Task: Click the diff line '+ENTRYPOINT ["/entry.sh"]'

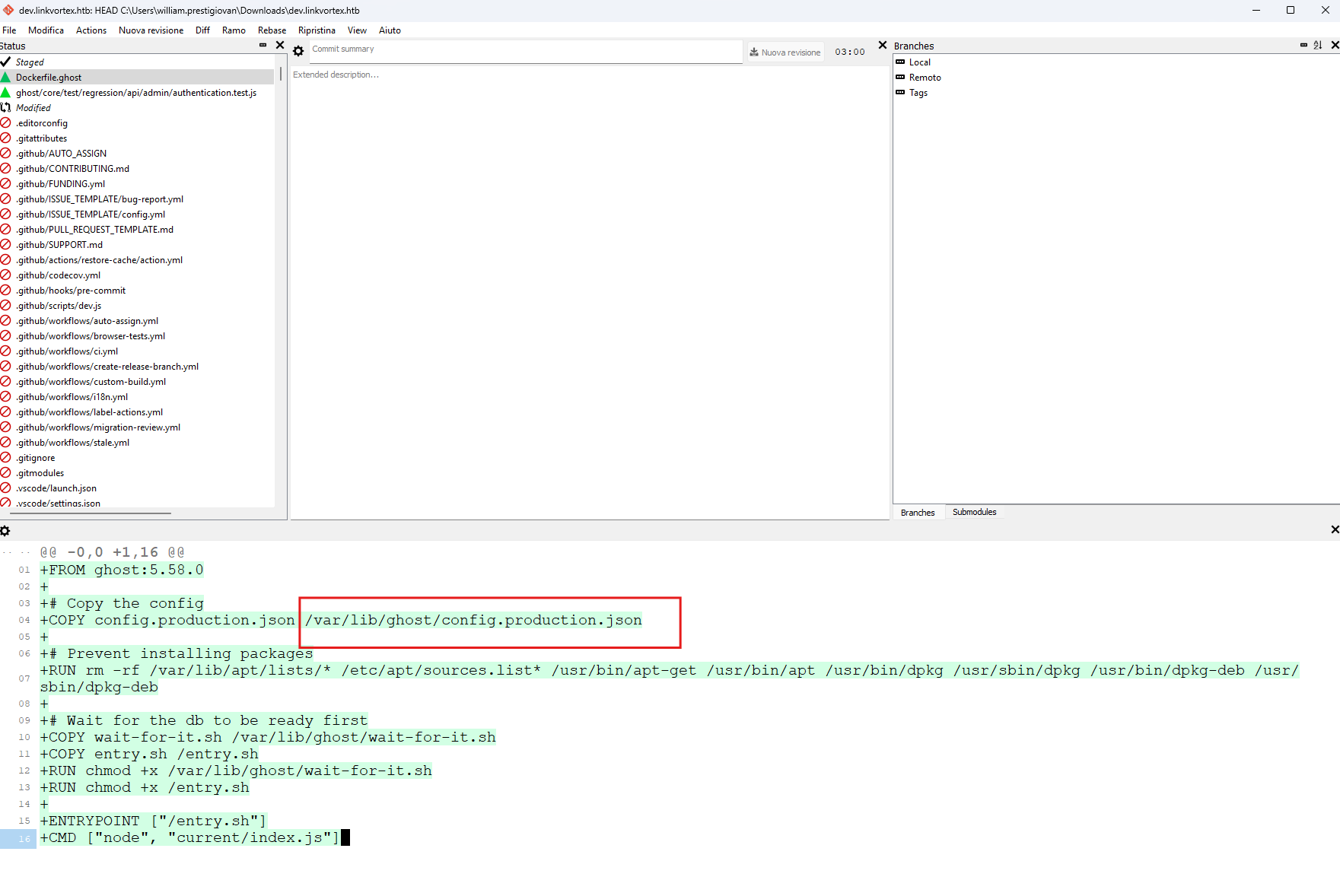Action: click(153, 821)
